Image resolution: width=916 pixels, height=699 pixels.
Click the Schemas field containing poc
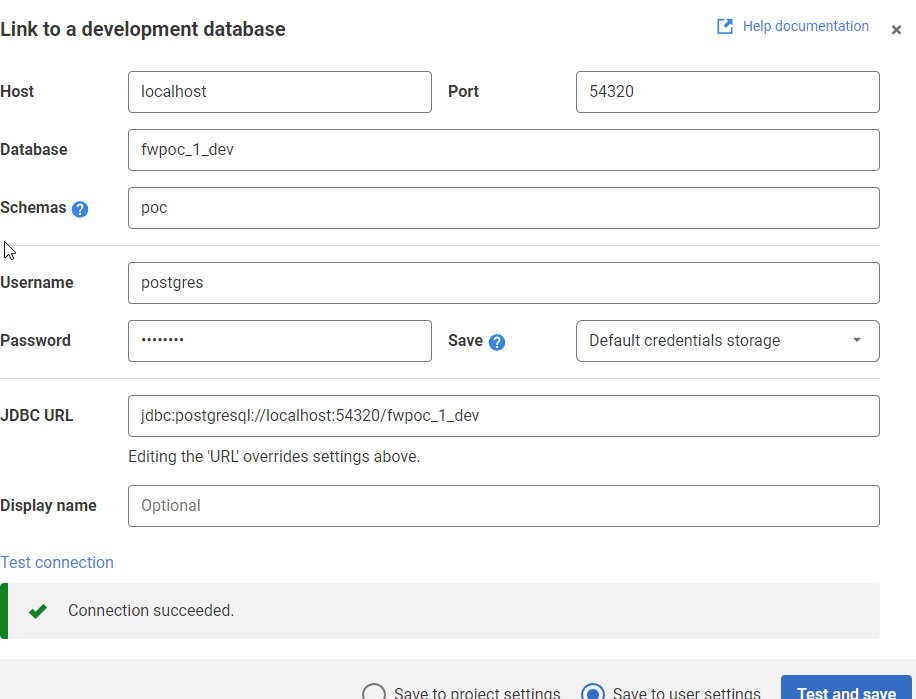tap(503, 208)
